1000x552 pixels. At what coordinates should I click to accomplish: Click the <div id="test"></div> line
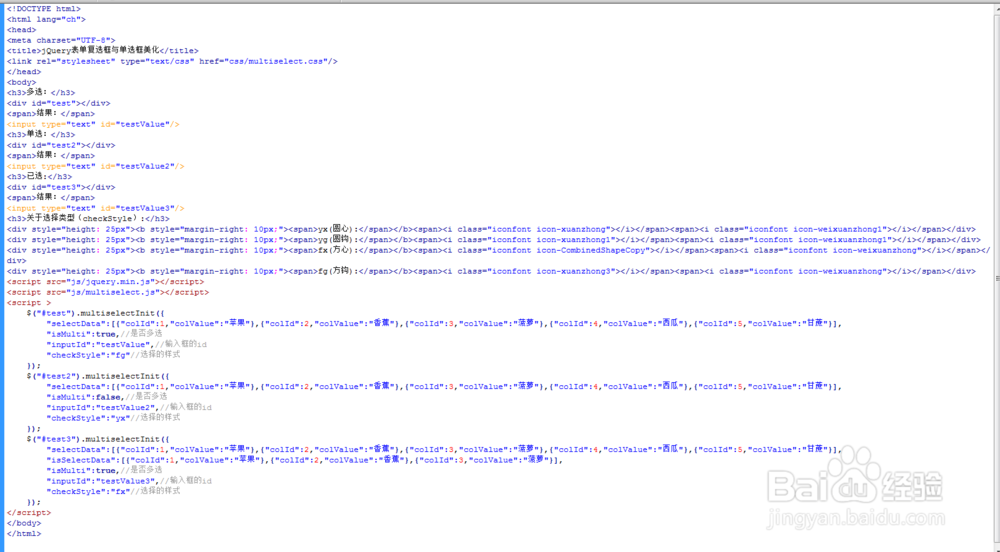tap(59, 103)
